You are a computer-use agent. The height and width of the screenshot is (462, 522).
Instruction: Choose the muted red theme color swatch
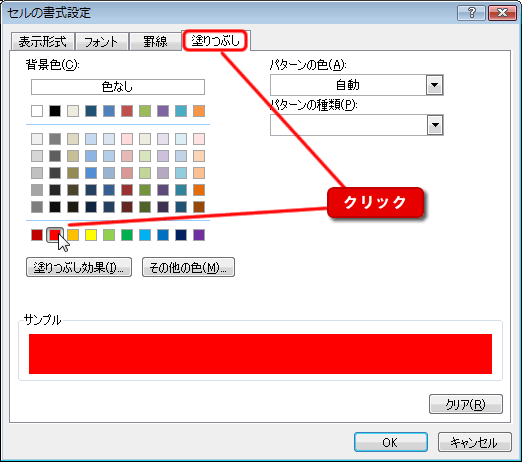(x=127, y=111)
